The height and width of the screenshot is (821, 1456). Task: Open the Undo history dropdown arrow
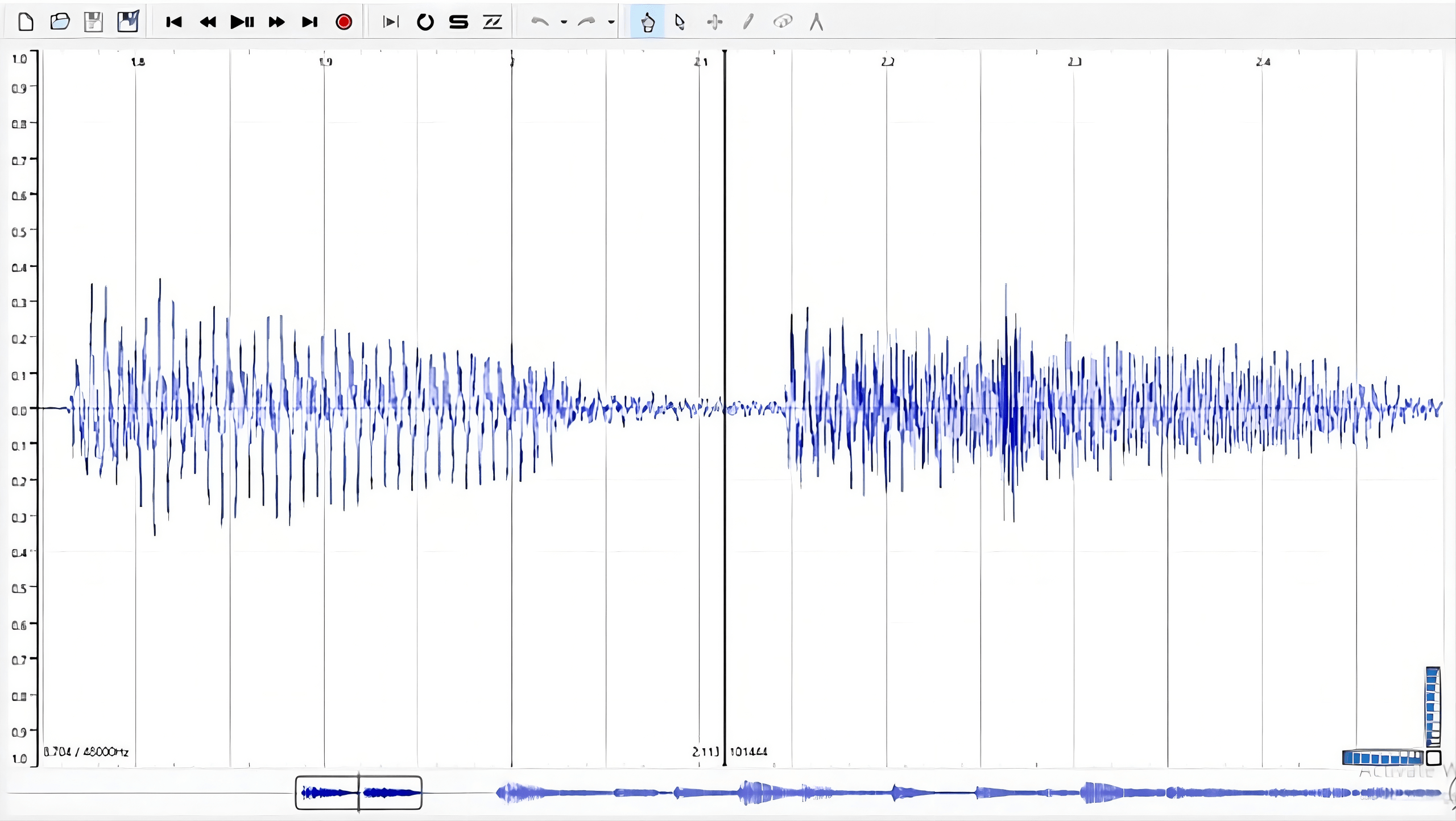[x=564, y=23]
